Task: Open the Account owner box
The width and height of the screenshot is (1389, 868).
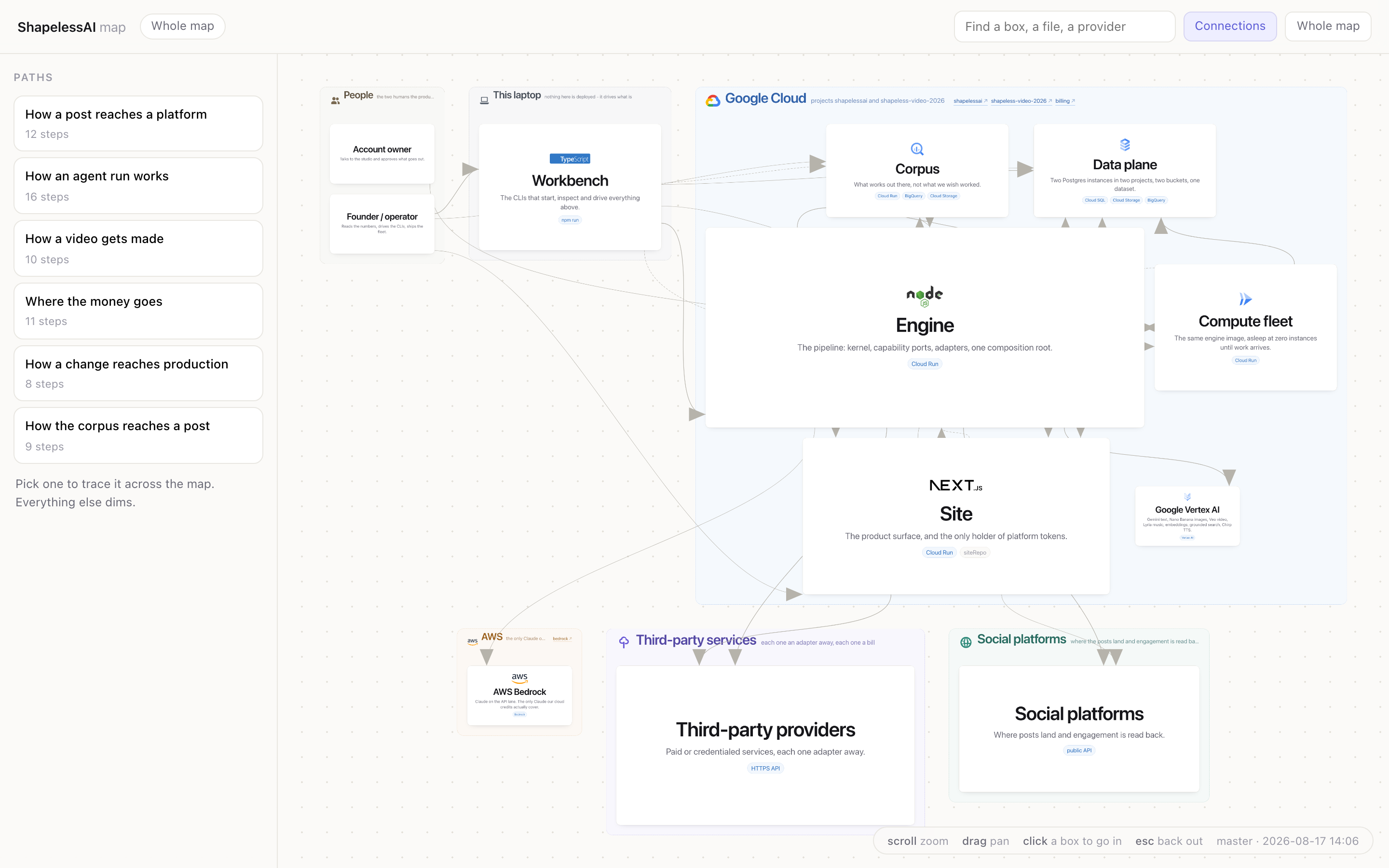Action: 382,154
